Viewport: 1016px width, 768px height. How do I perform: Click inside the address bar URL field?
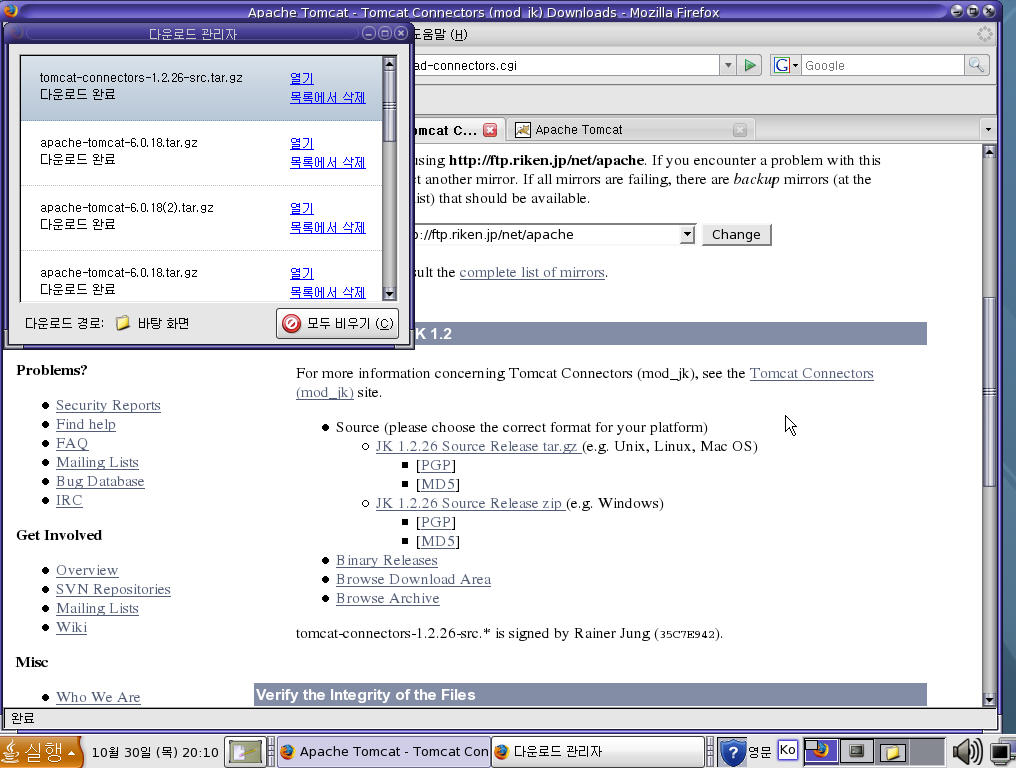pyautogui.click(x=565, y=65)
